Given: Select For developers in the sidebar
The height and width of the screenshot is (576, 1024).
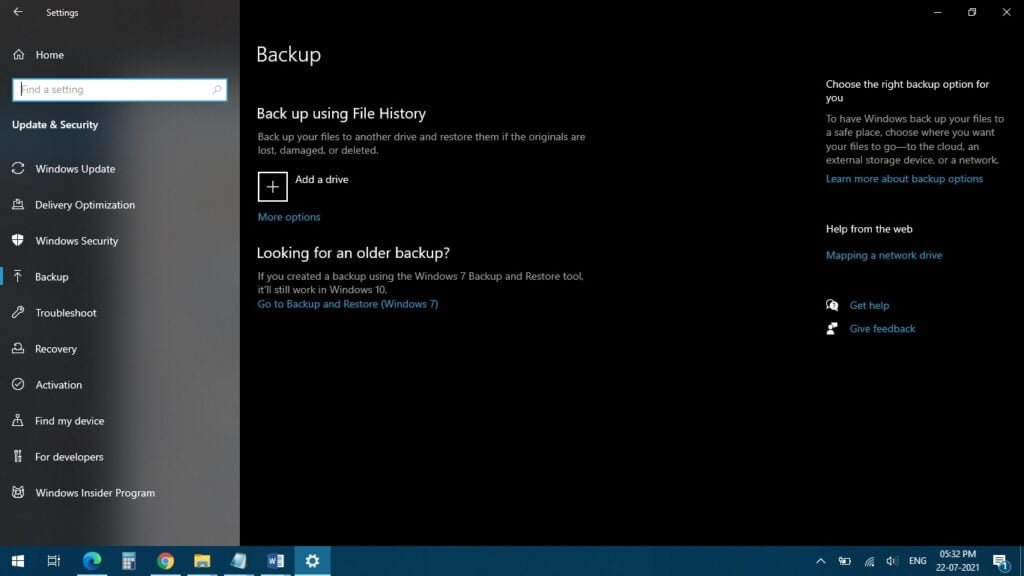Looking at the screenshot, I should pos(69,457).
